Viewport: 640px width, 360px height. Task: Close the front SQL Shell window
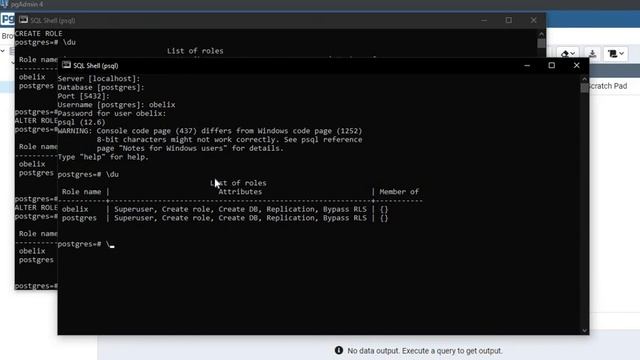point(576,65)
